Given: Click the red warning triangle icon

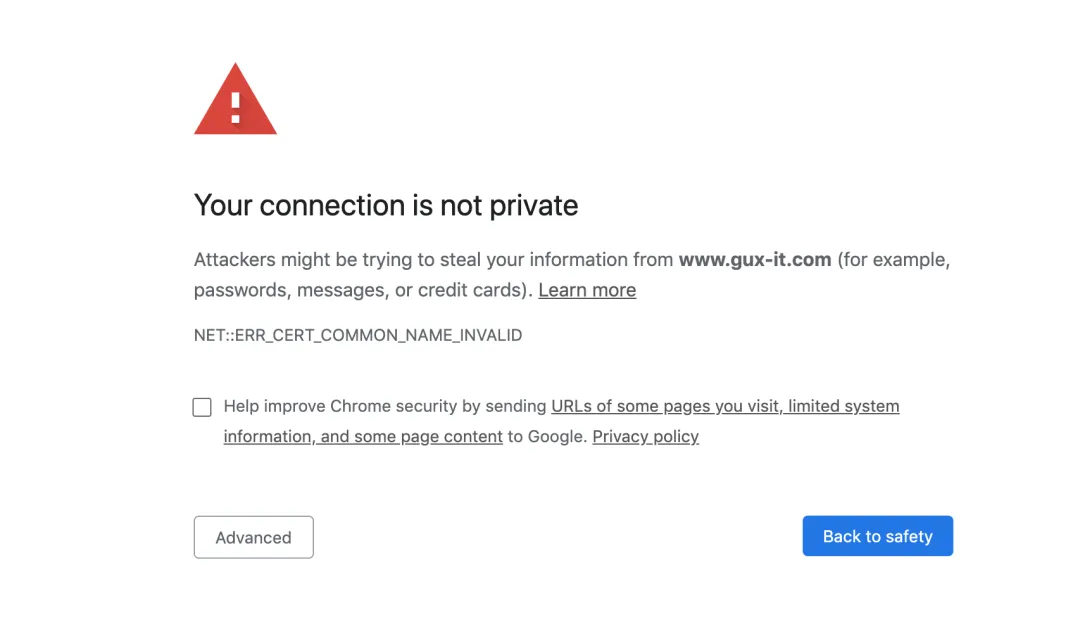Looking at the screenshot, I should 236,99.
